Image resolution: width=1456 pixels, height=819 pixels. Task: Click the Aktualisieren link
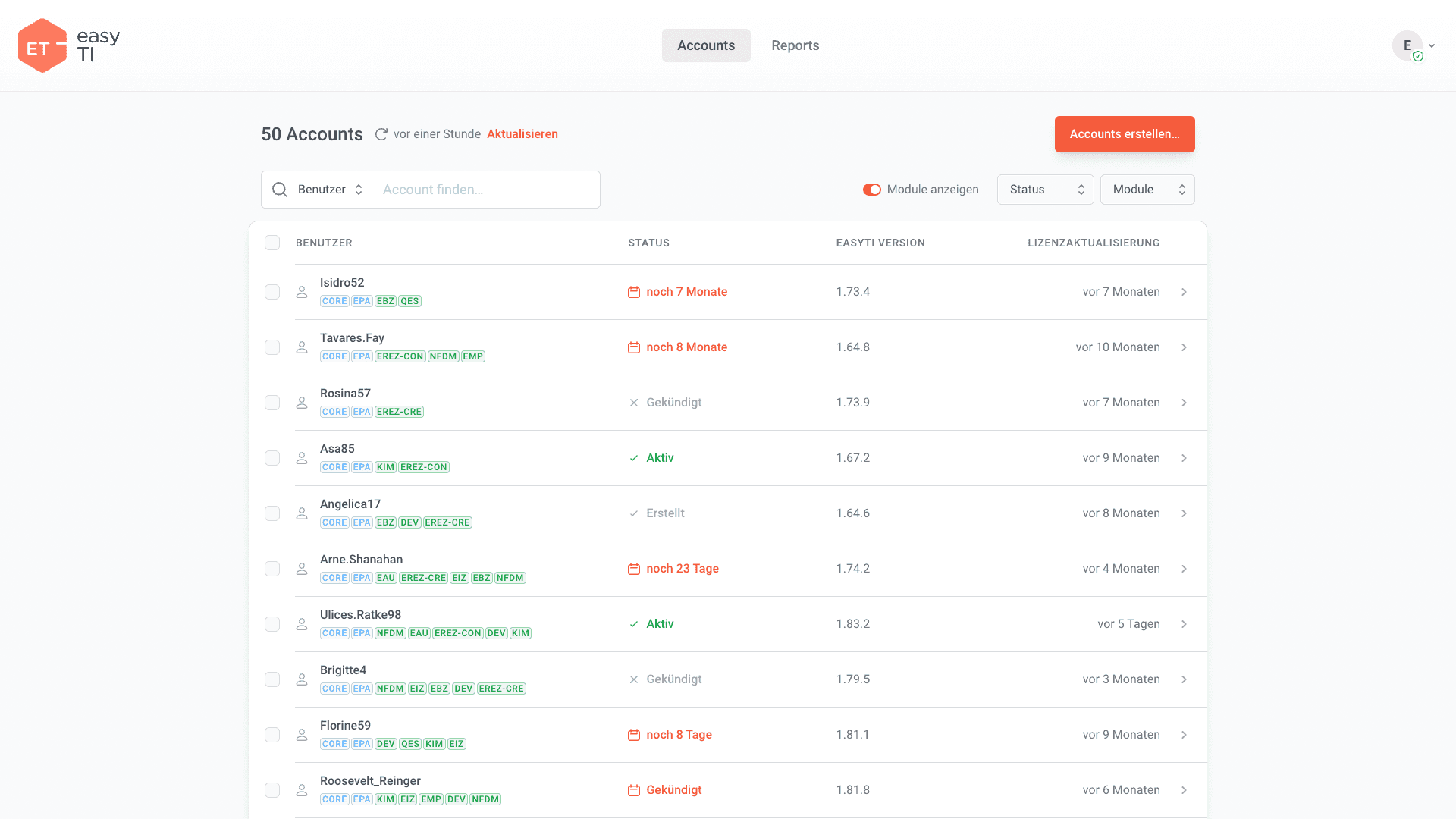click(x=522, y=134)
